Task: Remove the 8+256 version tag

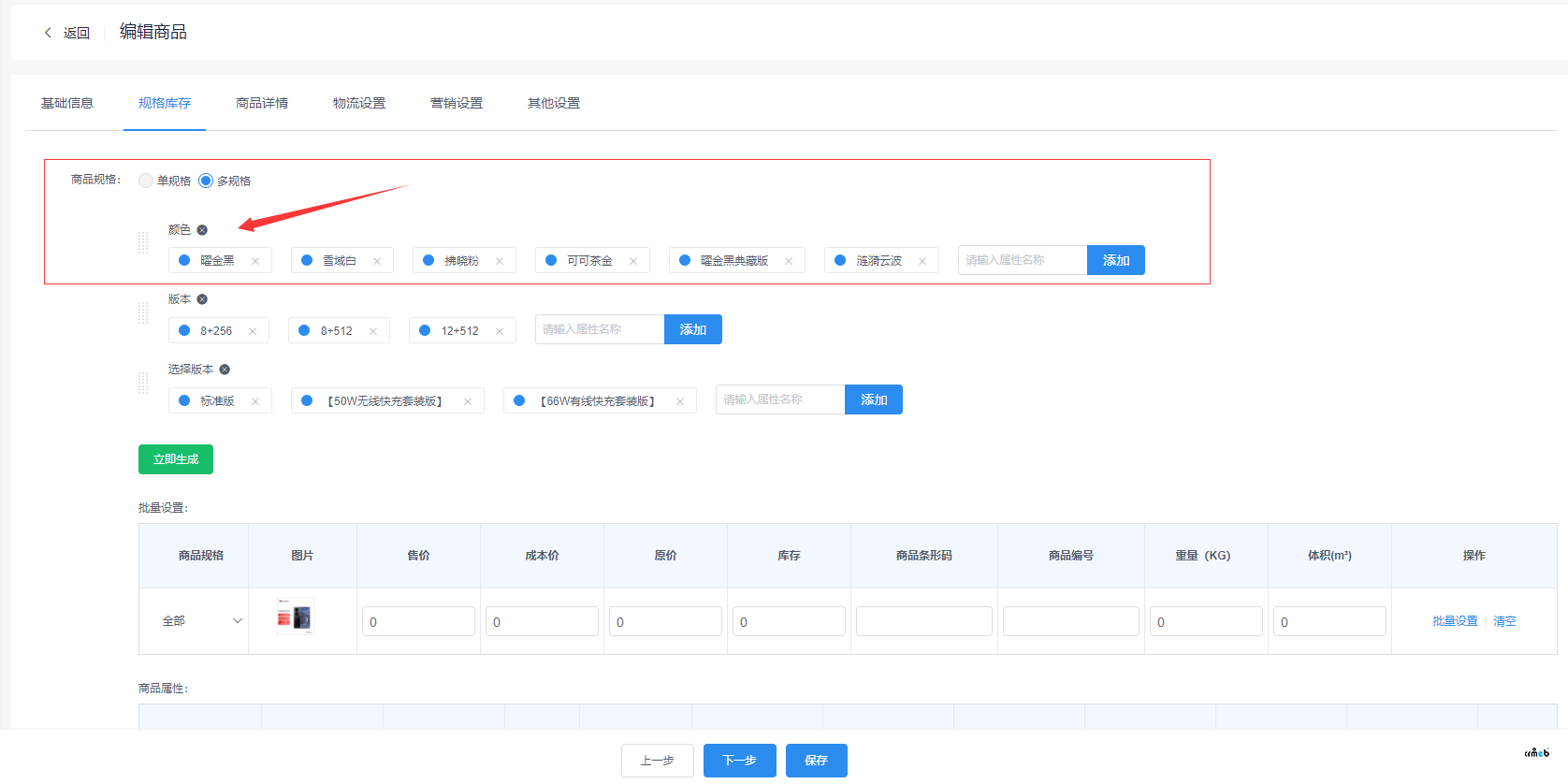Action: (x=253, y=331)
